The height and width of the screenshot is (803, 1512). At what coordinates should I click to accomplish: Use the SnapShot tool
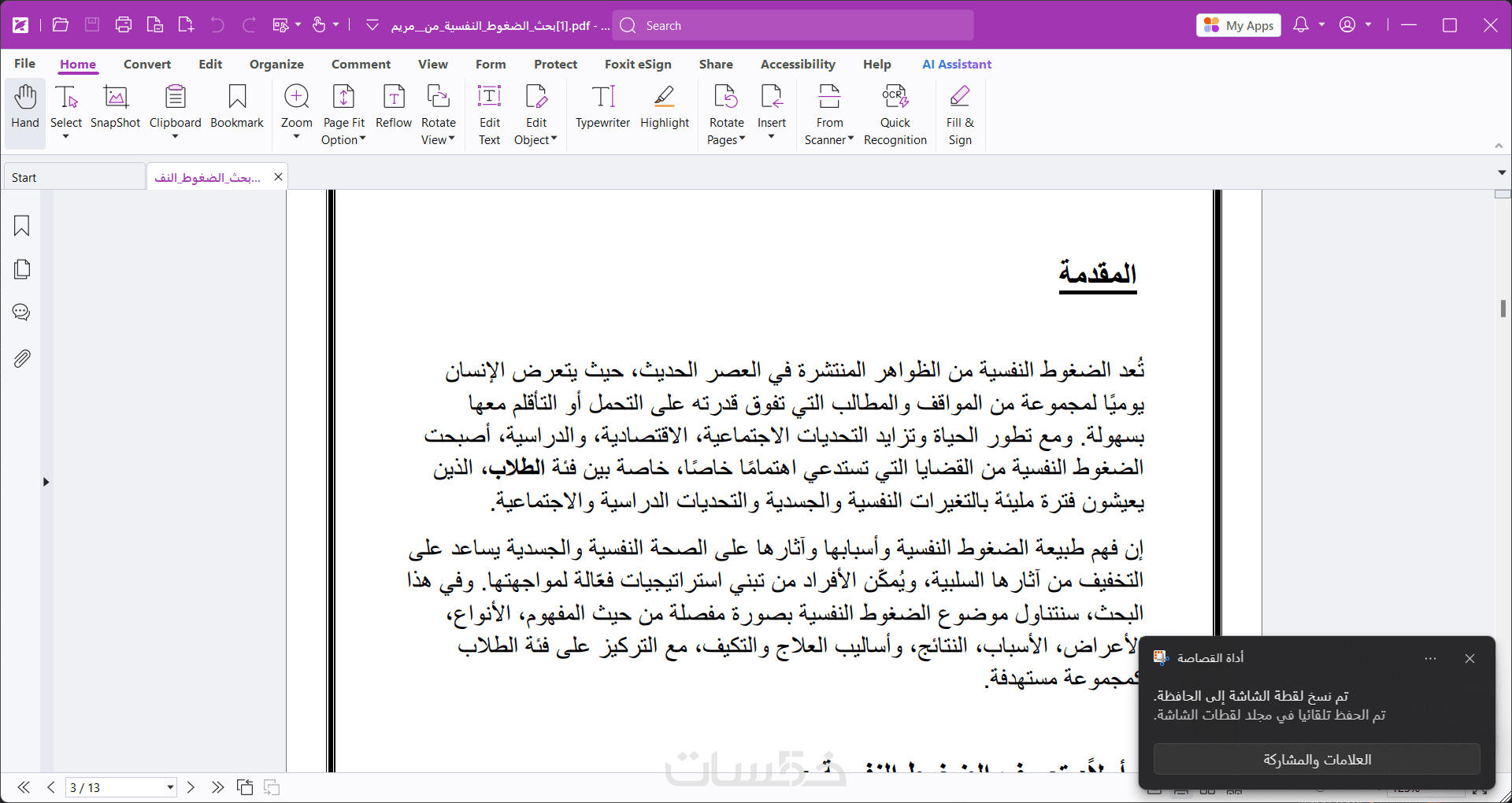pyautogui.click(x=115, y=107)
